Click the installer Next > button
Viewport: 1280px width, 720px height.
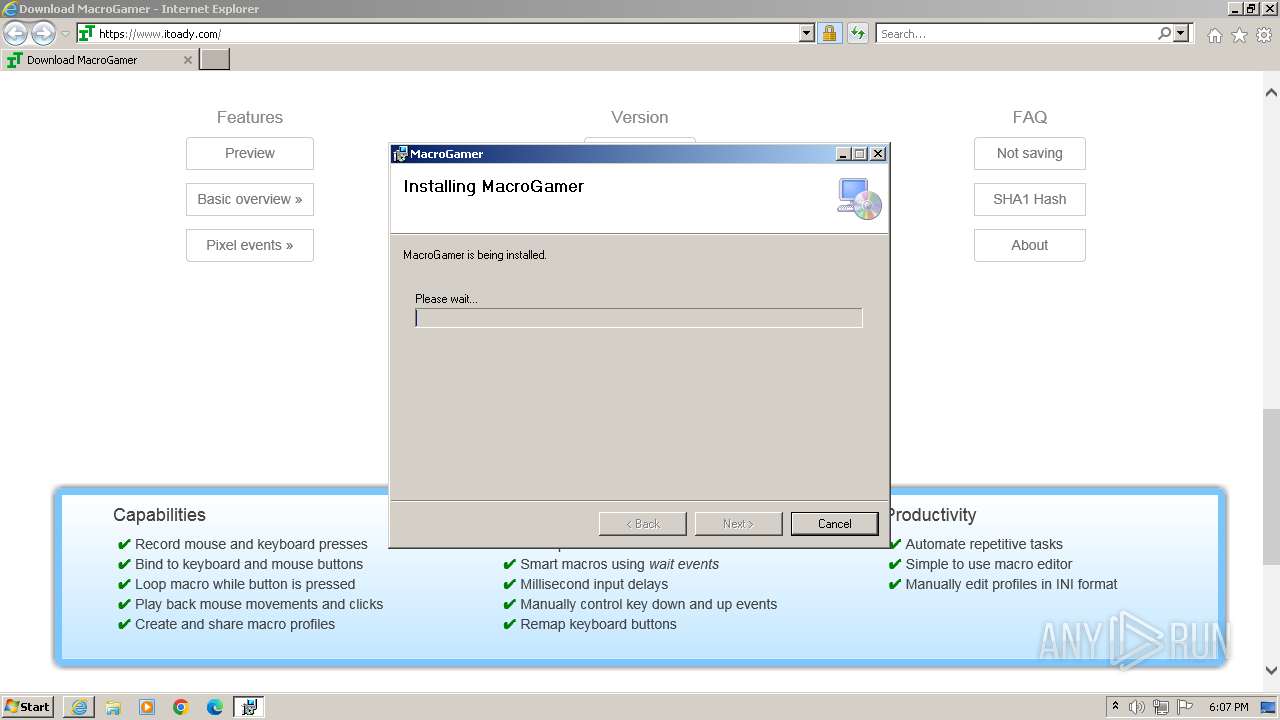coord(738,524)
